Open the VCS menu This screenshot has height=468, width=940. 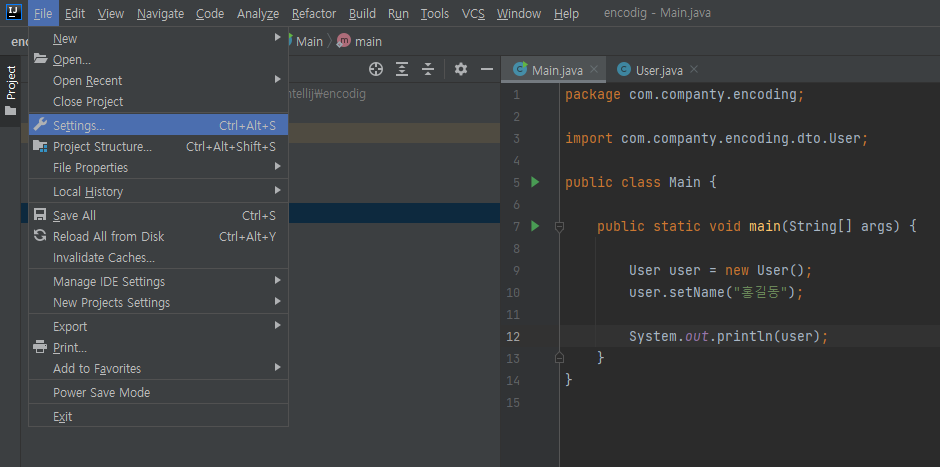click(473, 13)
